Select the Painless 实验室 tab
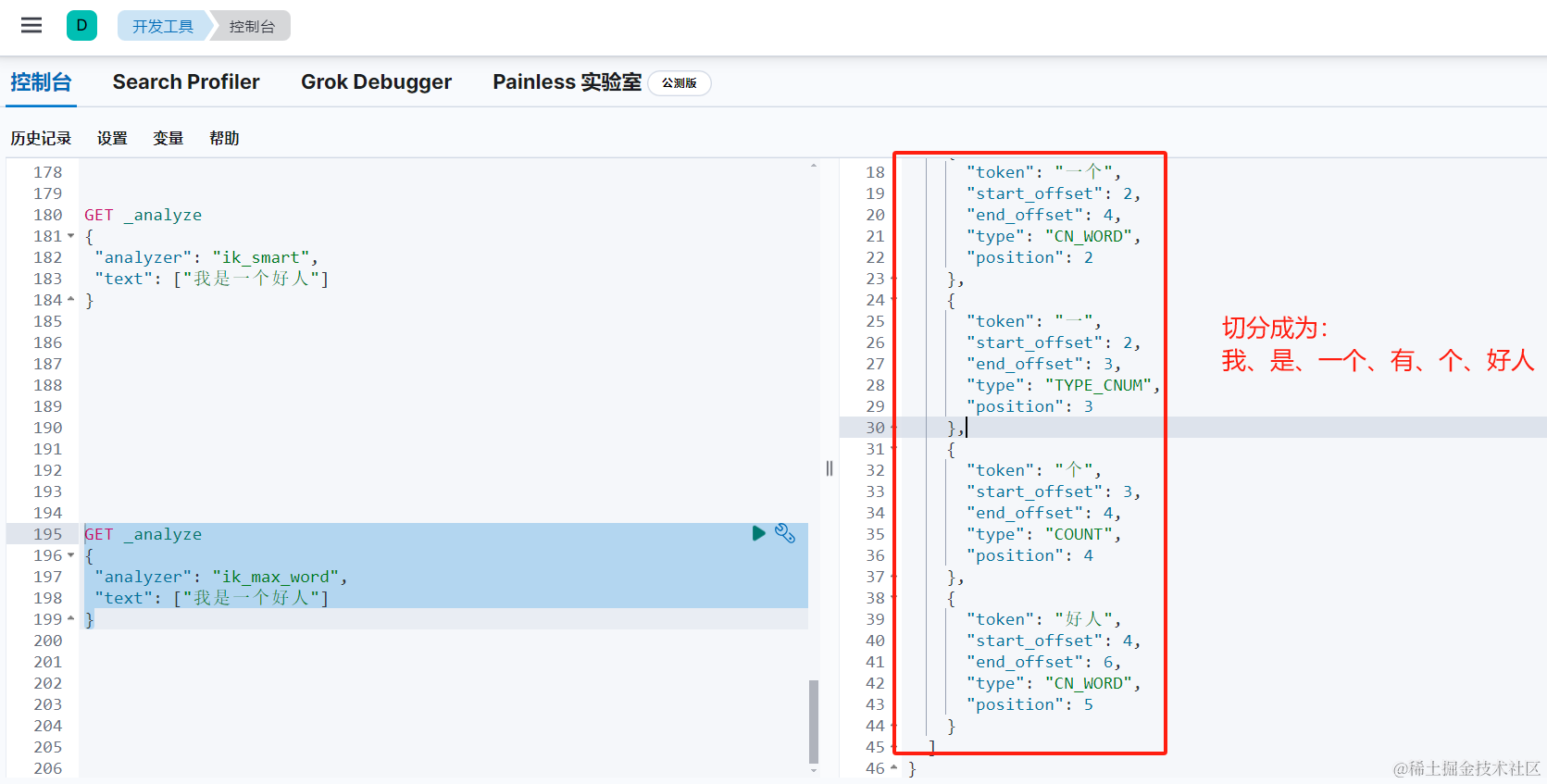This screenshot has width=1547, height=784. 567,82
